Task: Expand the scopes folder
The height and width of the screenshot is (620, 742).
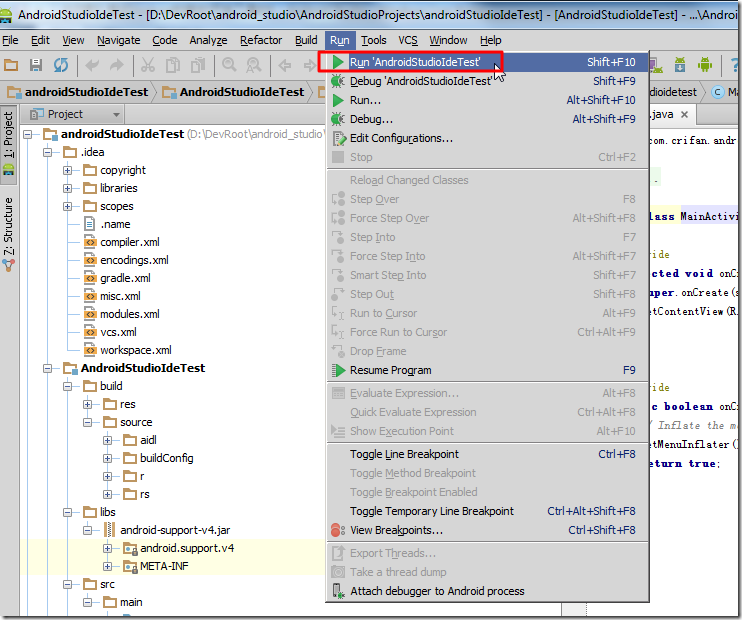Action: pyautogui.click(x=68, y=206)
